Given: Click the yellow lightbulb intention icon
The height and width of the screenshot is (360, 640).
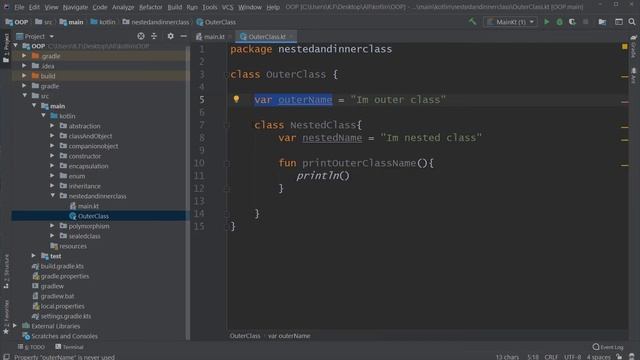Looking at the screenshot, I should [x=236, y=99].
